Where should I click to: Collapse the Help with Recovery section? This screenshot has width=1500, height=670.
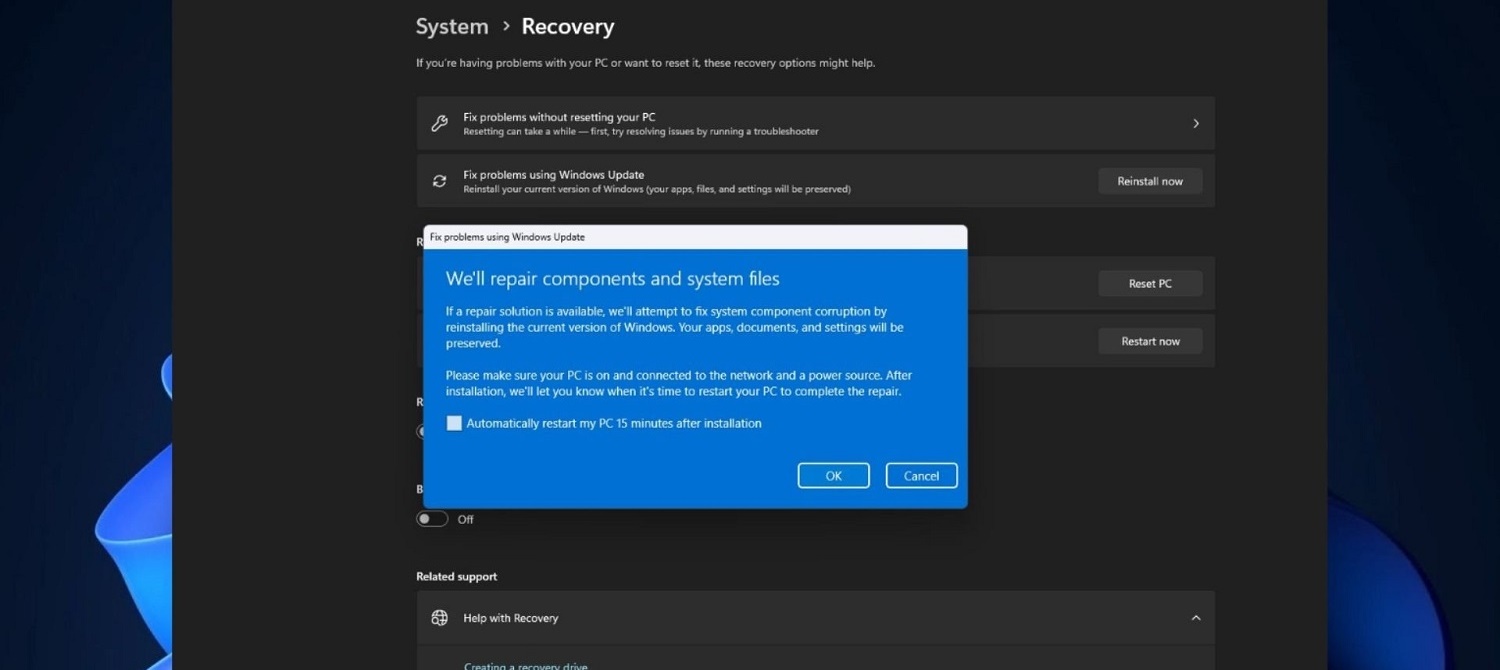(x=1195, y=617)
